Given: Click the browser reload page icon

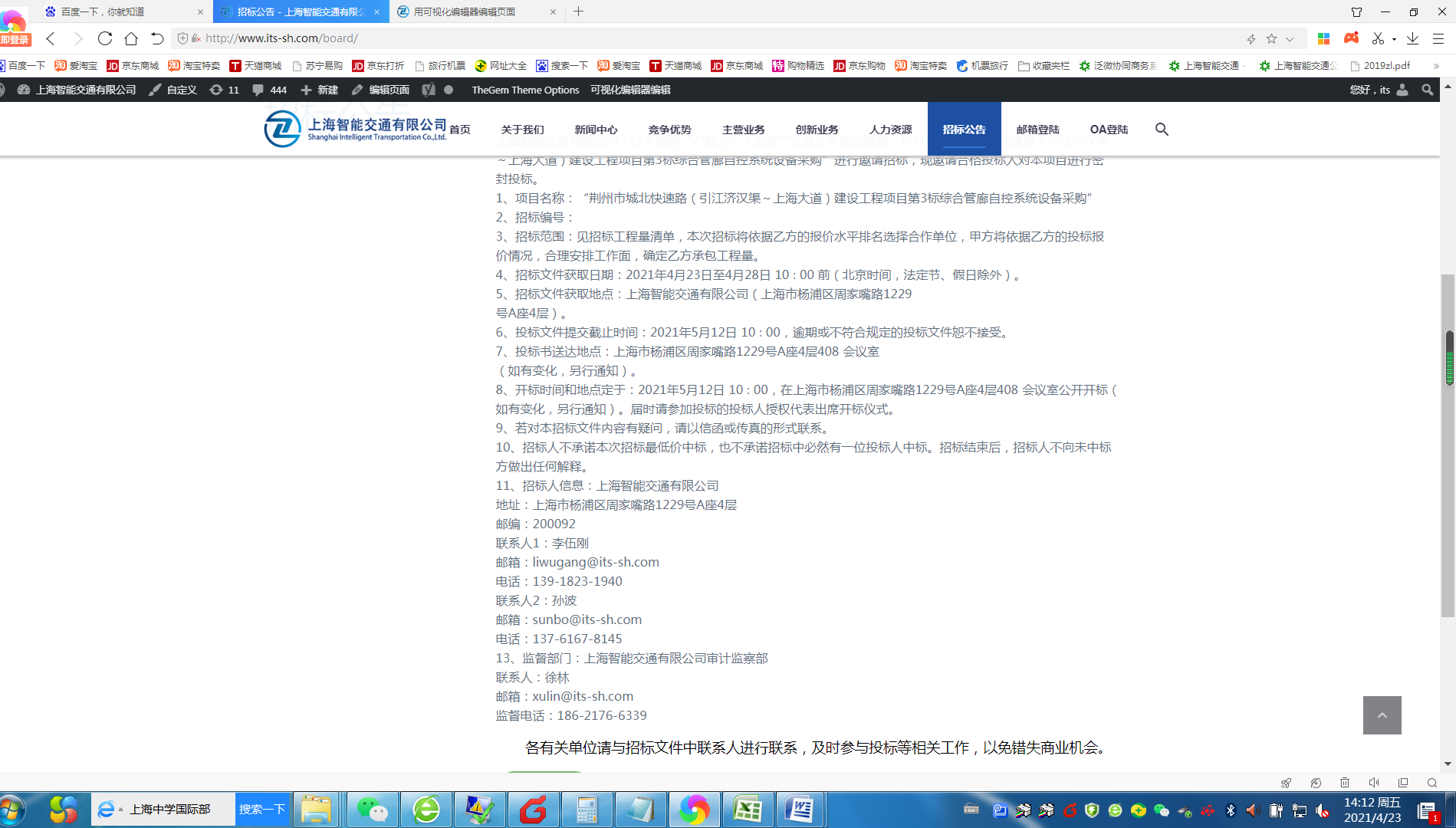Looking at the screenshot, I should 105,38.
